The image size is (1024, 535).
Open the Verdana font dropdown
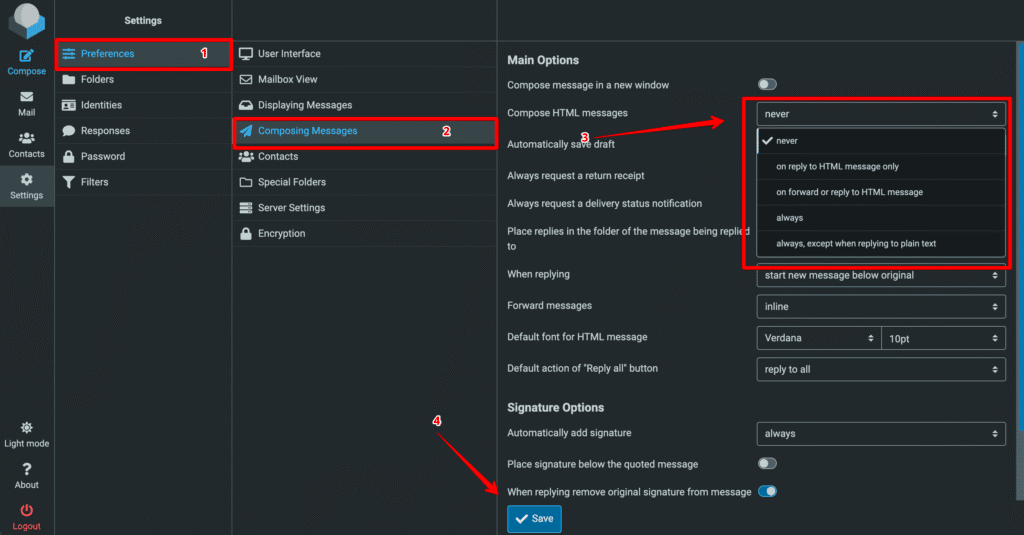click(x=817, y=338)
